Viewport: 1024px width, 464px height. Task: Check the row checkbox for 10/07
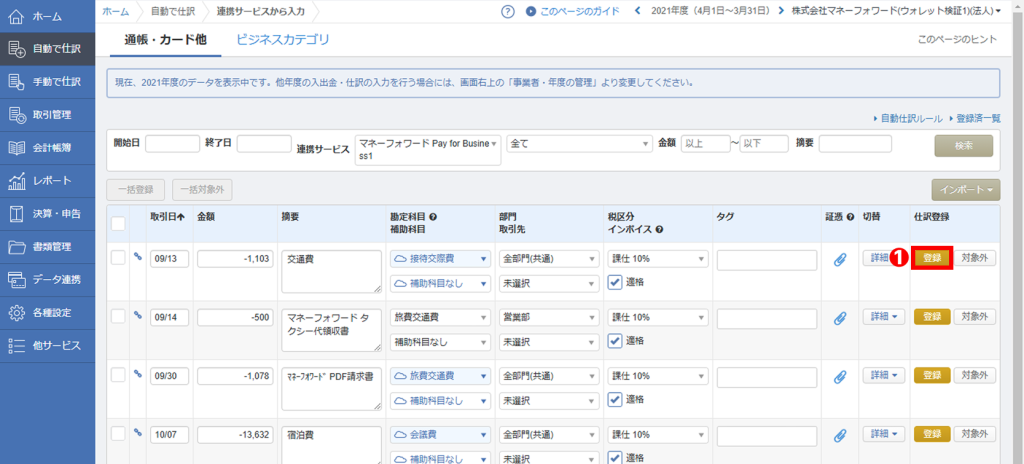[x=118, y=433]
